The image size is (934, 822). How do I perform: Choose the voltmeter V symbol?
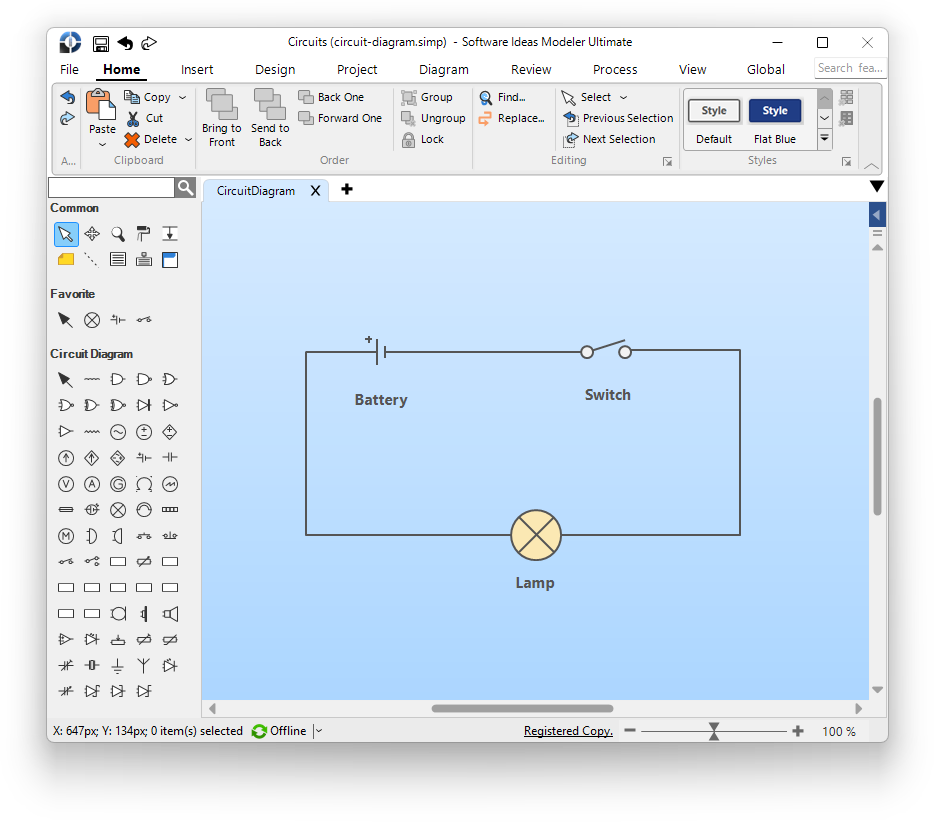(x=66, y=484)
